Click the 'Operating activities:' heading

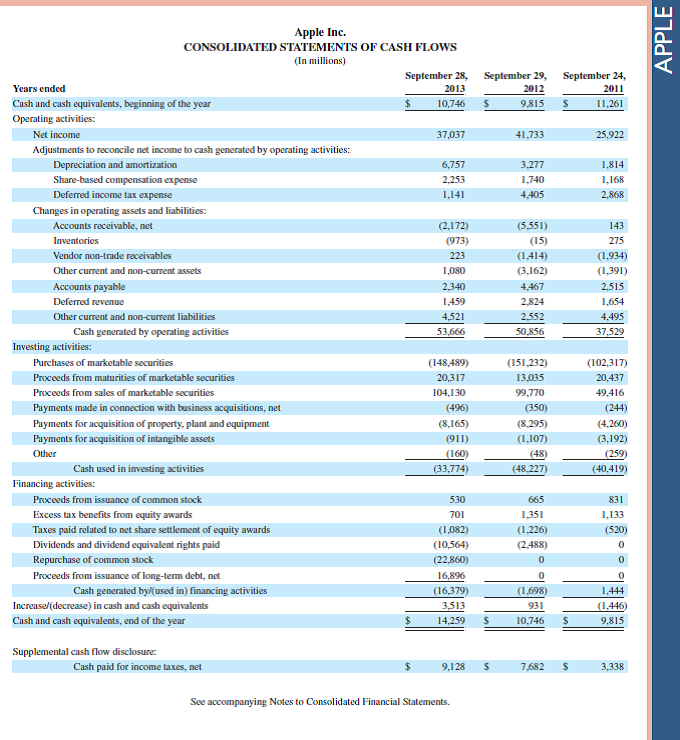tap(54, 119)
